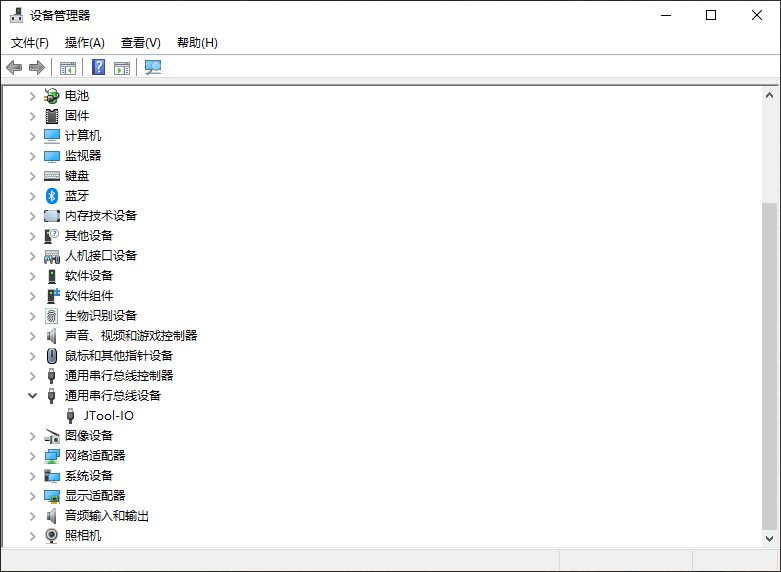The image size is (781, 572).
Task: Select the 监视器 tree item
Action: tap(83, 156)
